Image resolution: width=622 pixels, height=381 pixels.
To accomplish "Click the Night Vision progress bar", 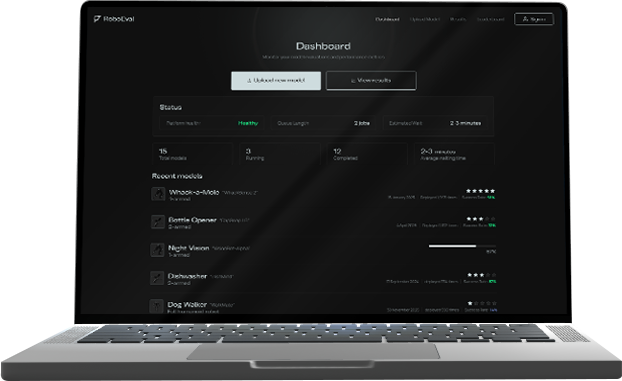I will pos(462,246).
